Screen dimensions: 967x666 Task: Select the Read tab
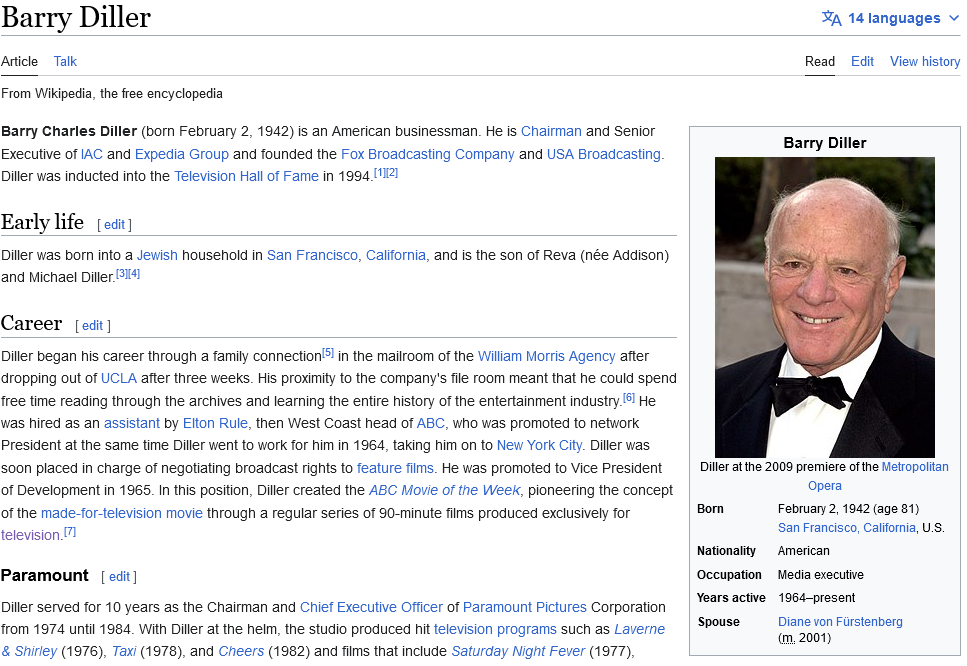pyautogui.click(x=820, y=61)
